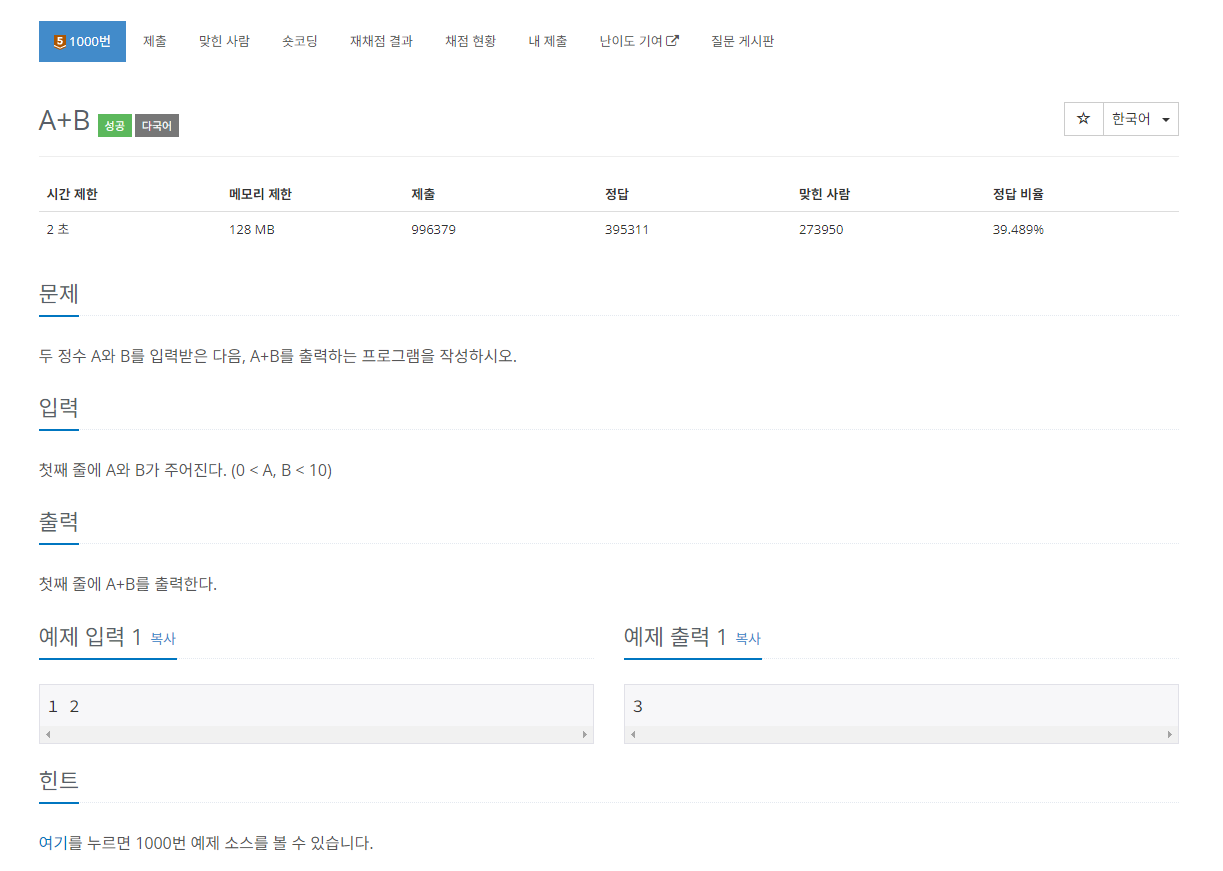The image size is (1223, 871).
Task: Click inside the sample input code box
Action: (x=316, y=707)
